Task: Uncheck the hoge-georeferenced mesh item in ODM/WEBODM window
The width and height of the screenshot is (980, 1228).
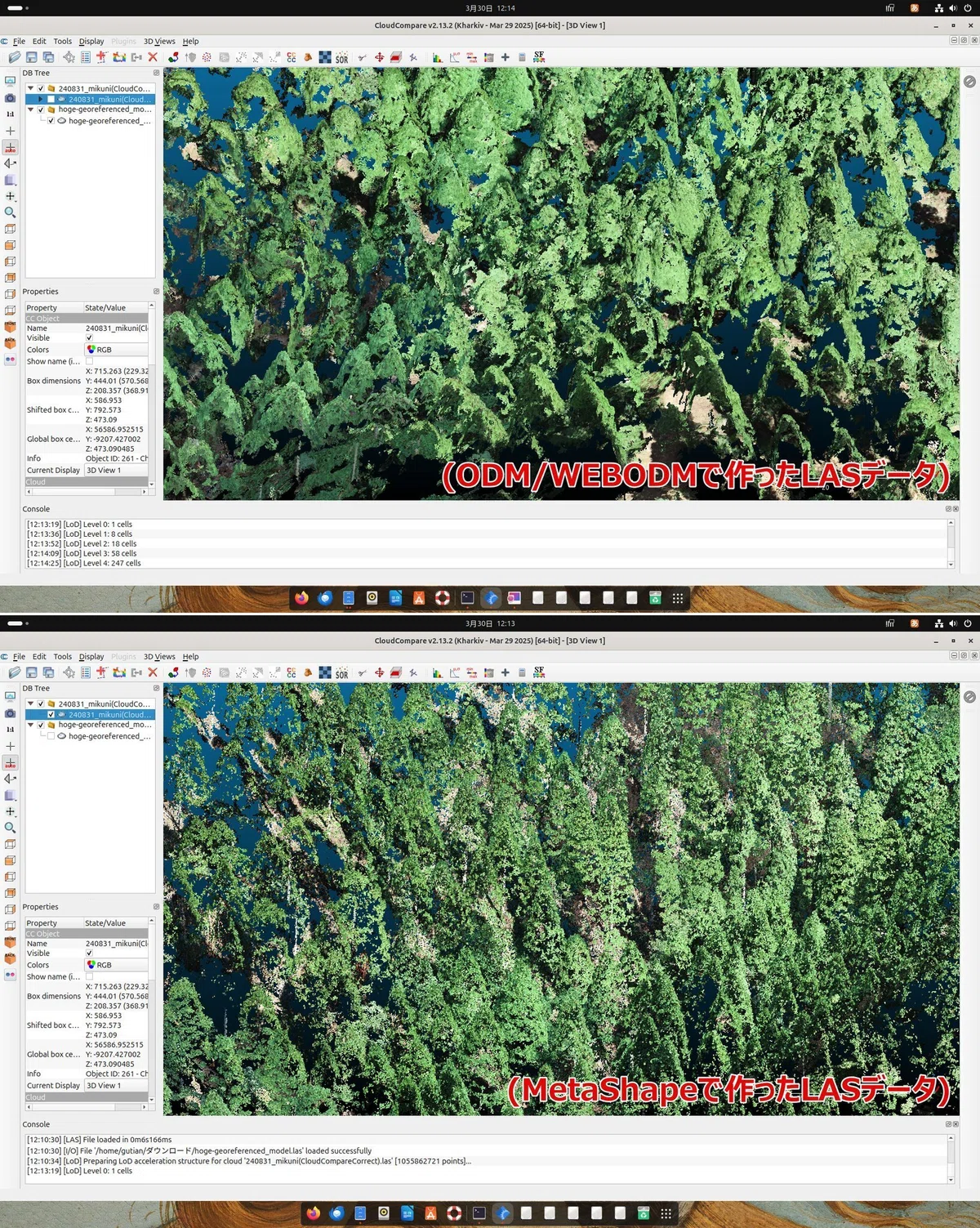Action: click(51, 121)
